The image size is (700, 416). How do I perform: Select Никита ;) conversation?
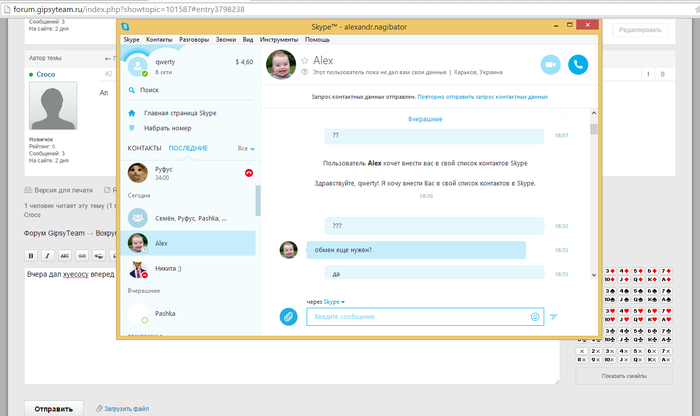pos(188,268)
